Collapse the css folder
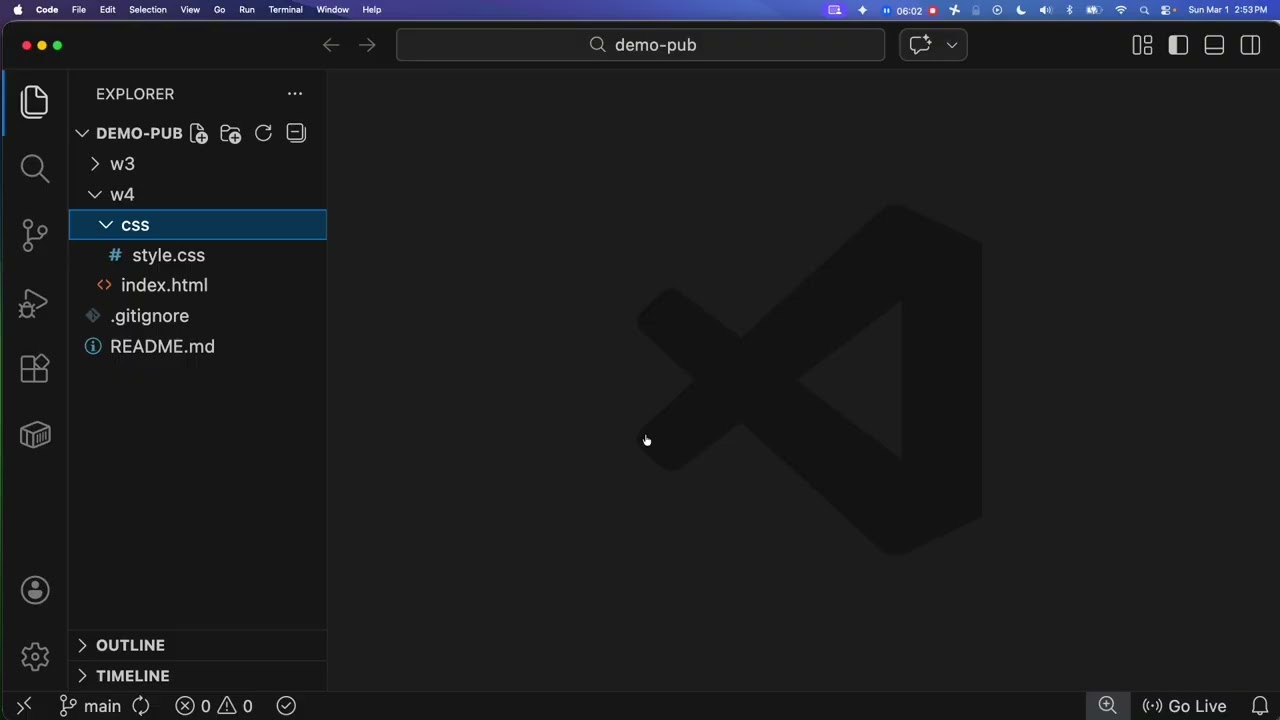 106,225
